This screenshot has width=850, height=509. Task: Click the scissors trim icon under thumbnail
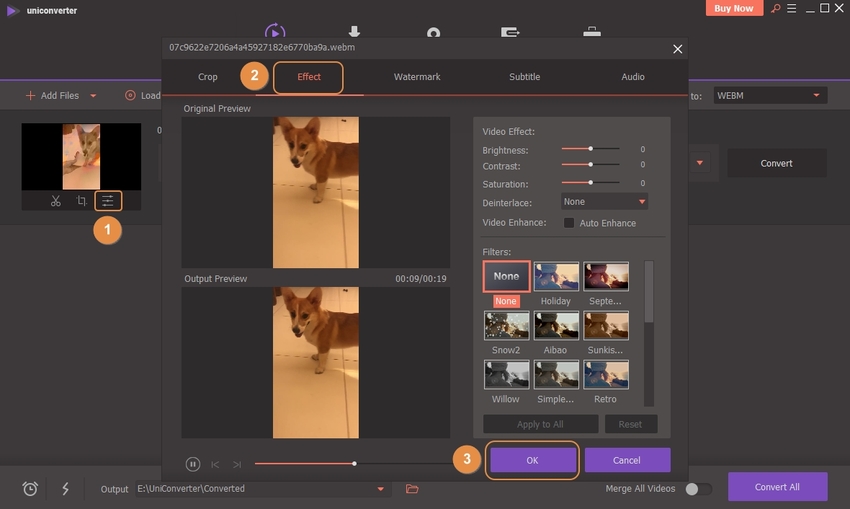56,201
